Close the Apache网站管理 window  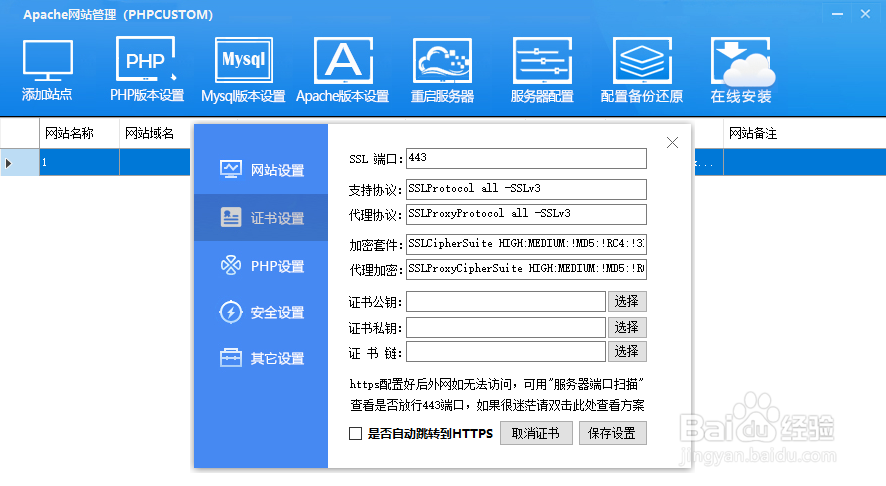(866, 14)
